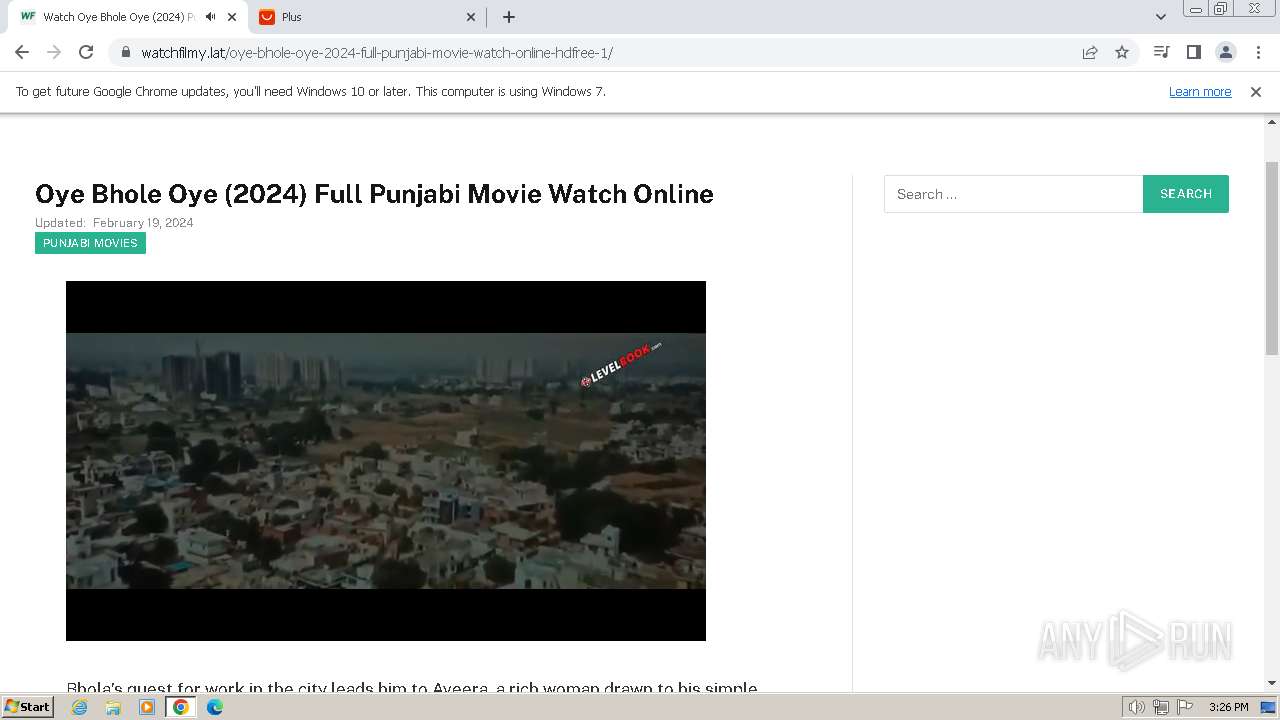
Task: Toggle Chrome side panel
Action: click(x=1193, y=52)
